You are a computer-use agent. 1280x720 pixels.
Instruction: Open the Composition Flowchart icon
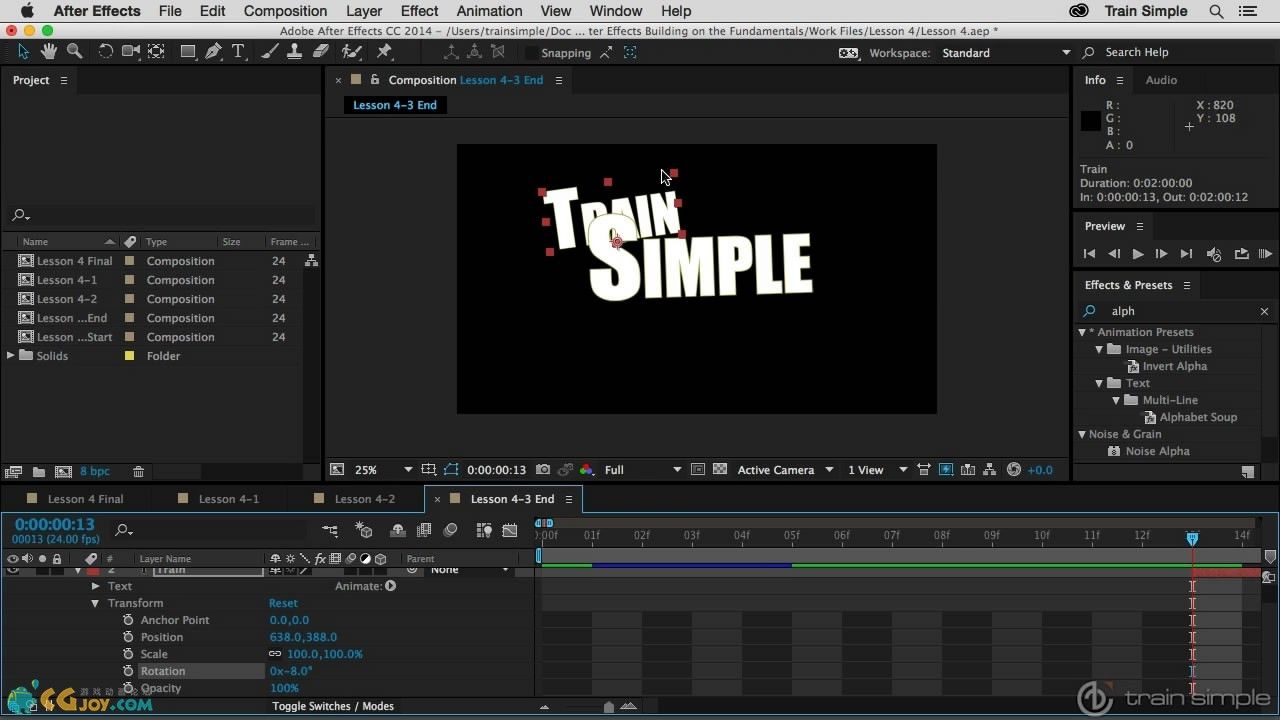point(990,470)
